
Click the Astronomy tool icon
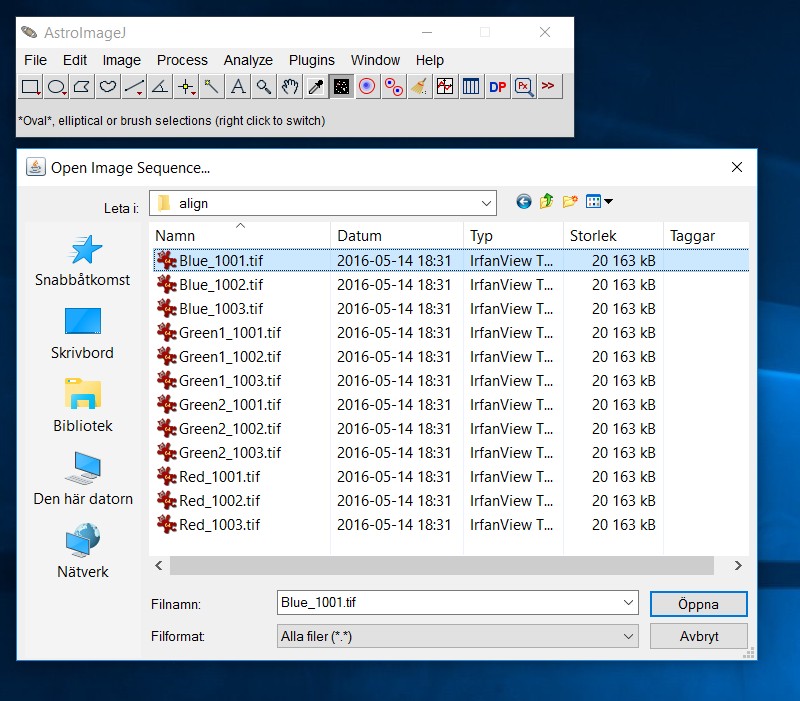341,86
